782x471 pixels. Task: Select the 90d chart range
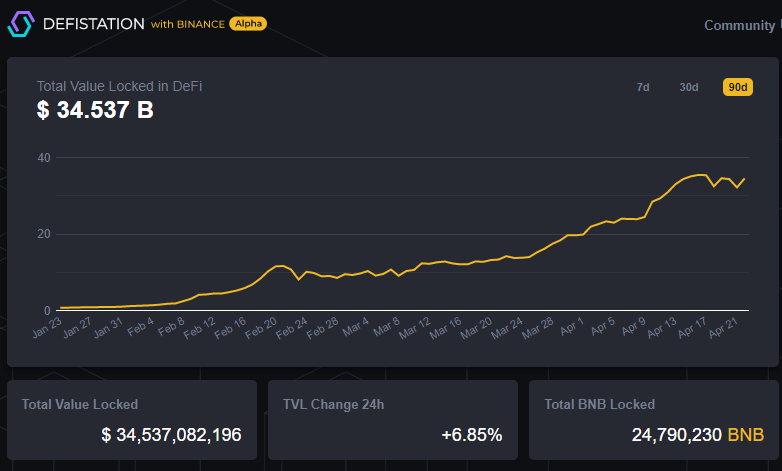tap(738, 87)
